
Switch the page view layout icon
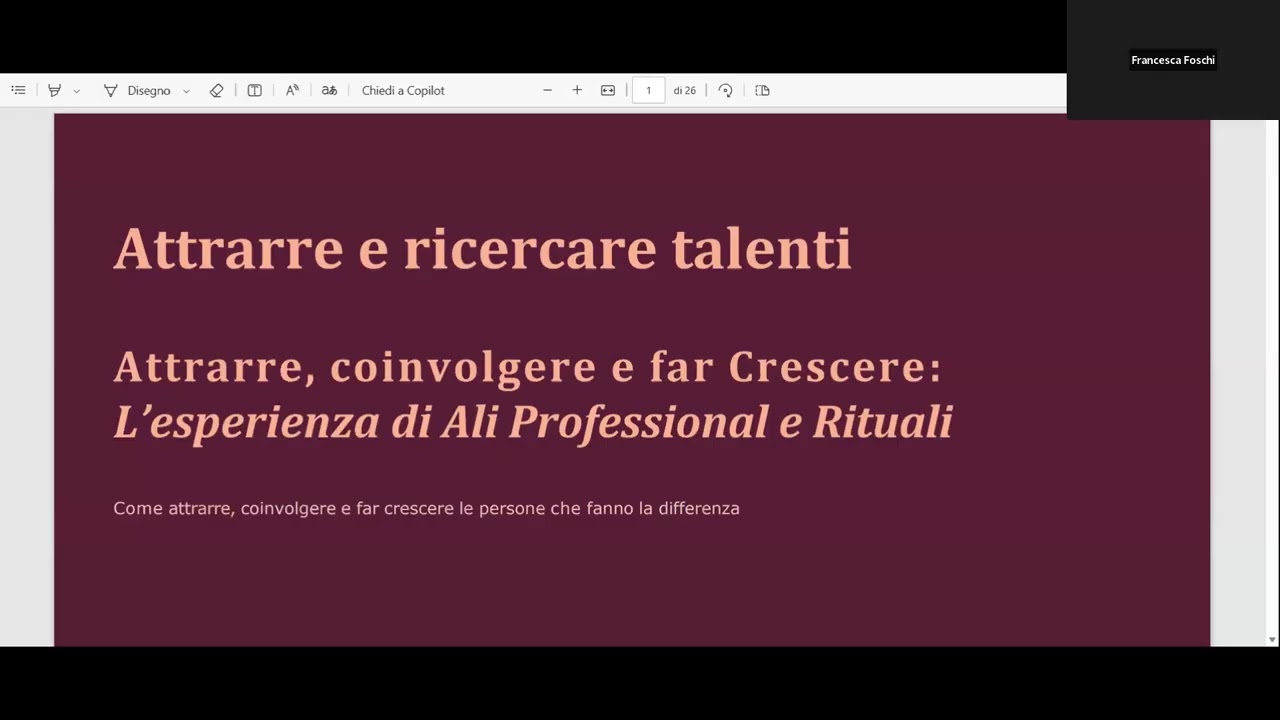(763, 90)
